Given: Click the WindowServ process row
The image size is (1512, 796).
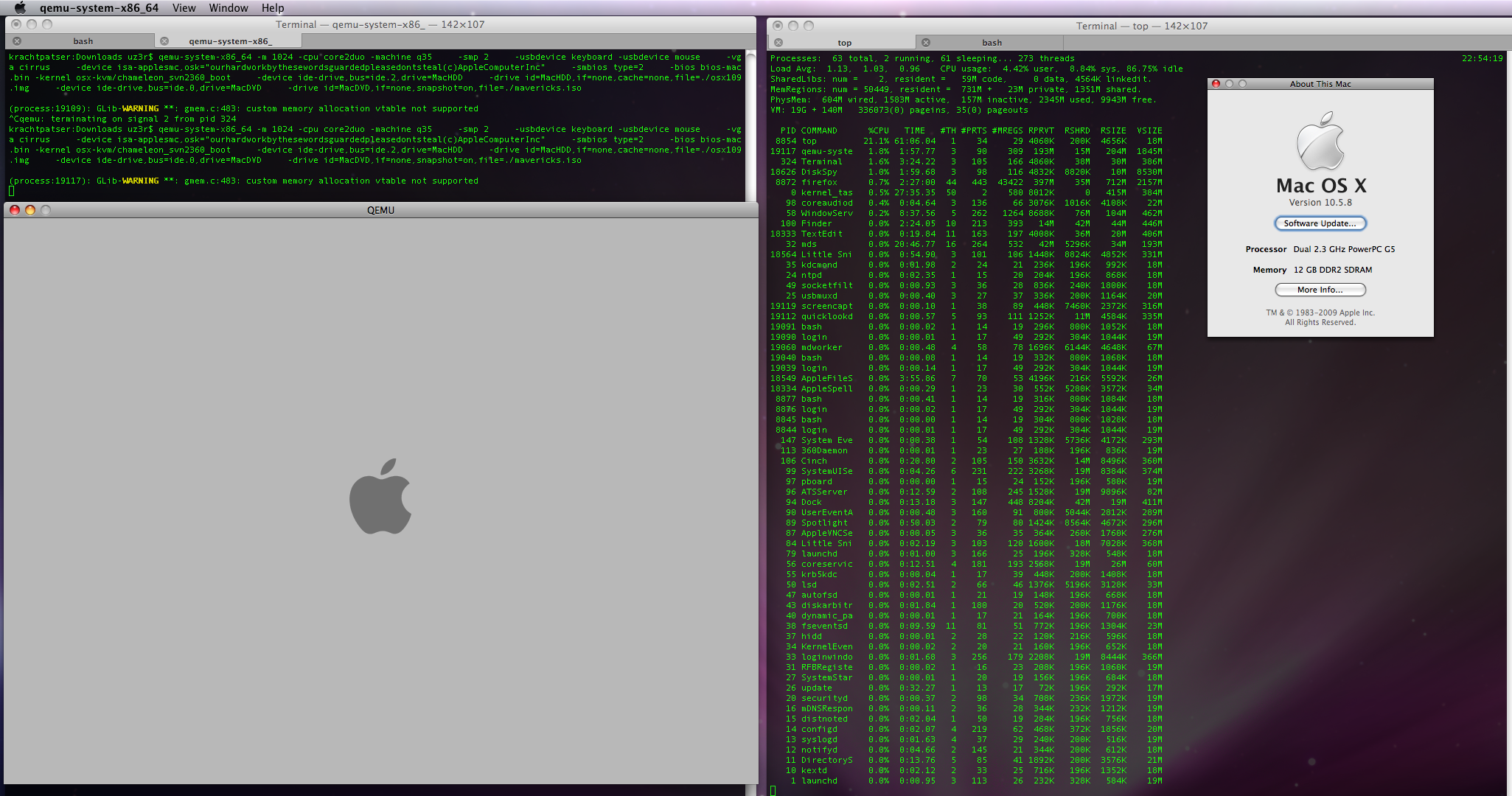Looking at the screenshot, I should tap(966, 213).
